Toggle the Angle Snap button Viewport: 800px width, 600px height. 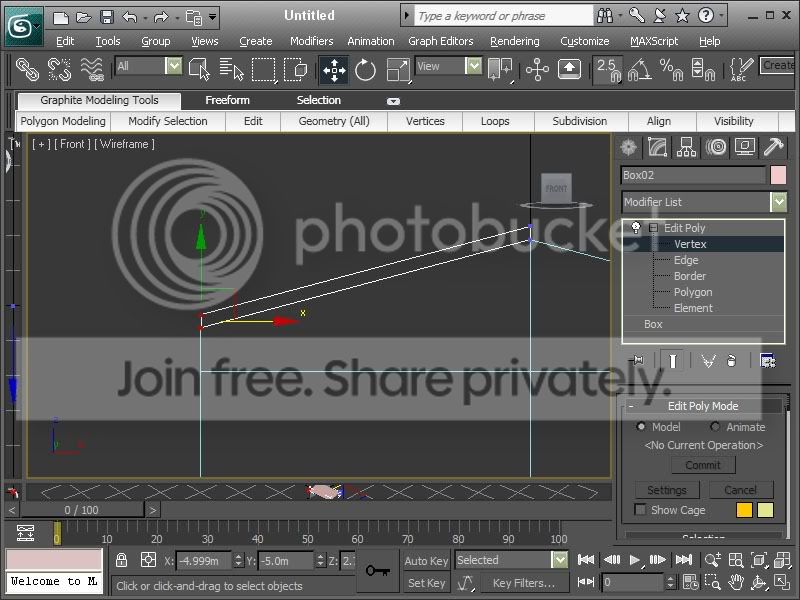640,70
